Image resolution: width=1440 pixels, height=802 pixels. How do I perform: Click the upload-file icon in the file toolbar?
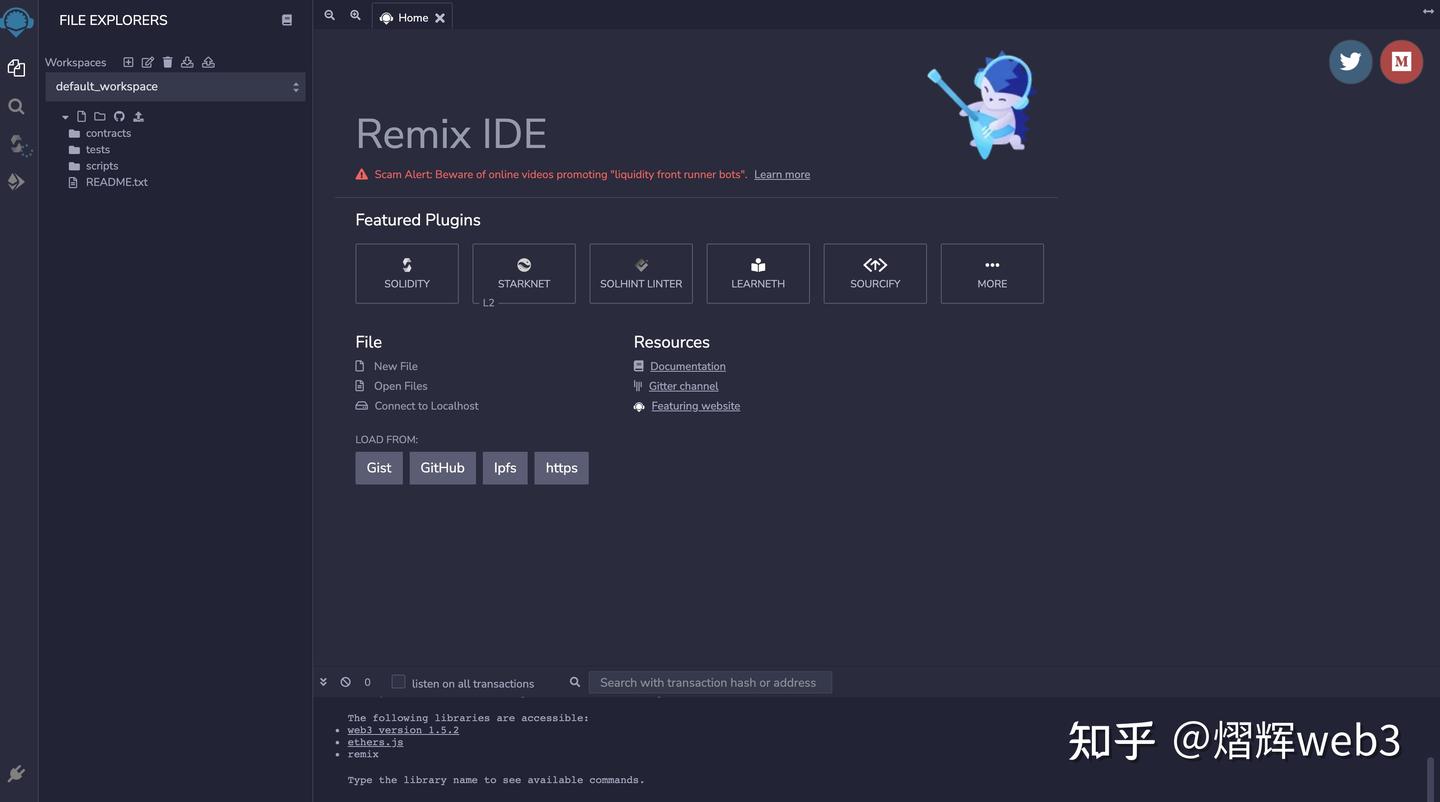point(138,116)
